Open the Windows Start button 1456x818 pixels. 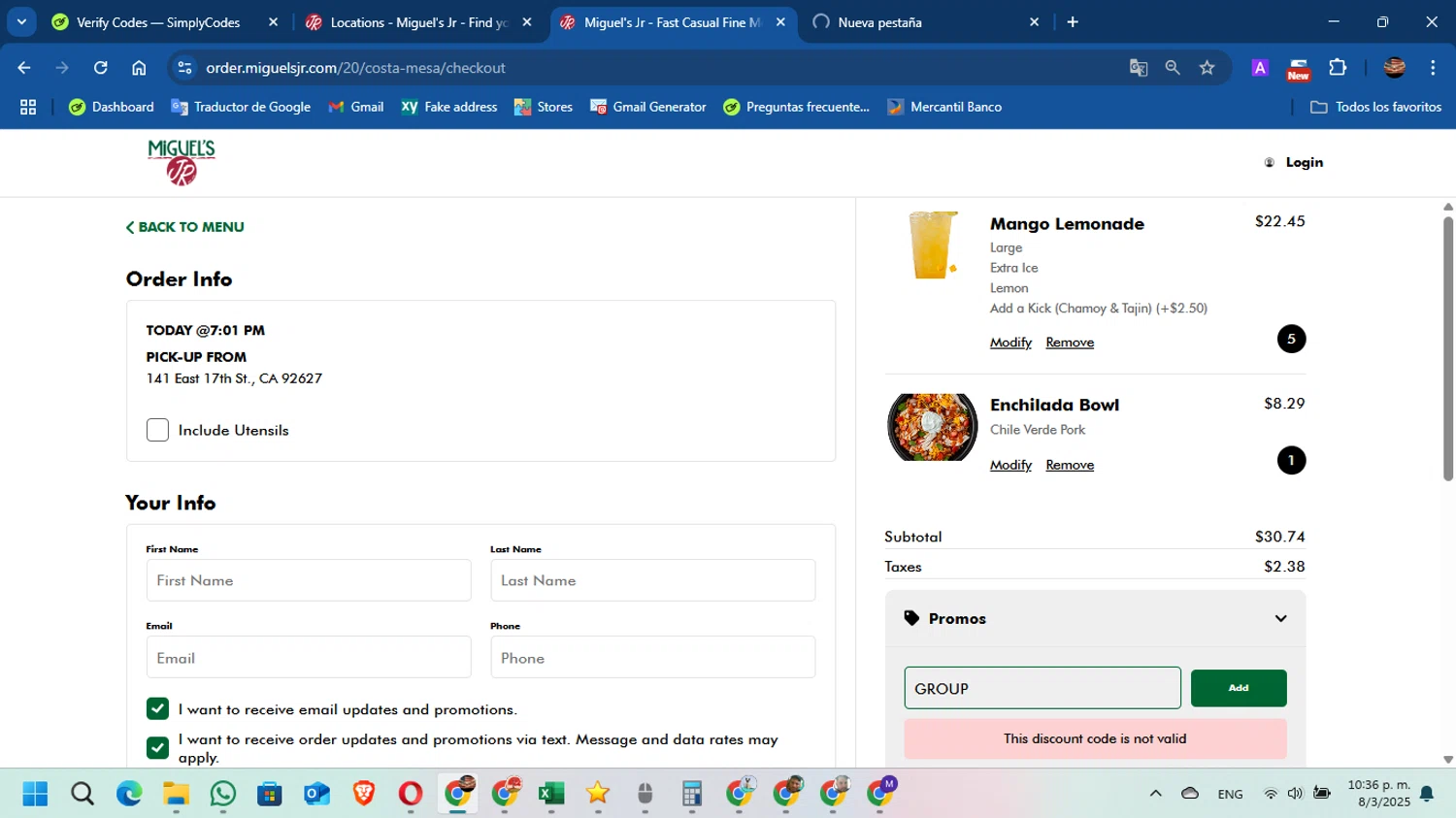[x=35, y=794]
